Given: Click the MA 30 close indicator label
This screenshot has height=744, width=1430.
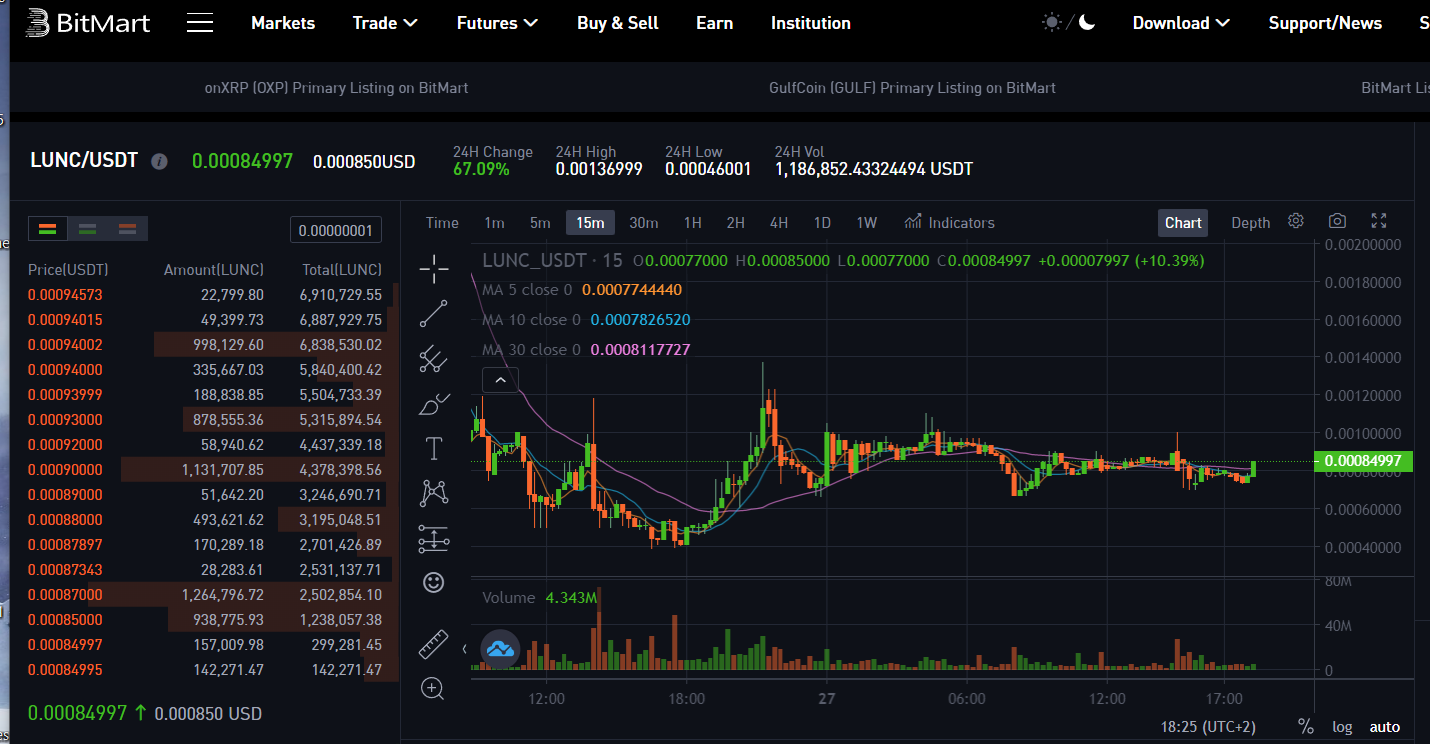Looking at the screenshot, I should click(x=531, y=350).
